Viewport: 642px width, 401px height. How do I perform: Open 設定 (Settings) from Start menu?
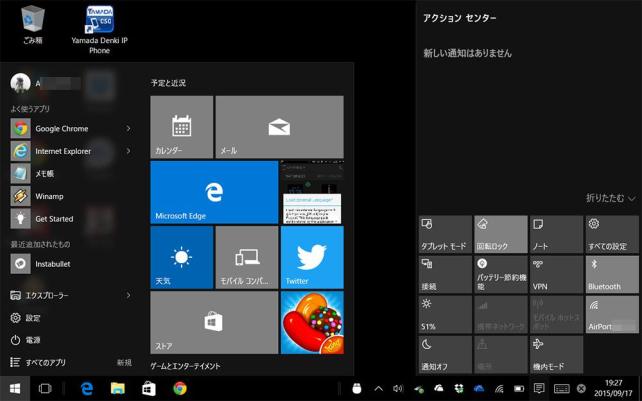click(x=25, y=318)
